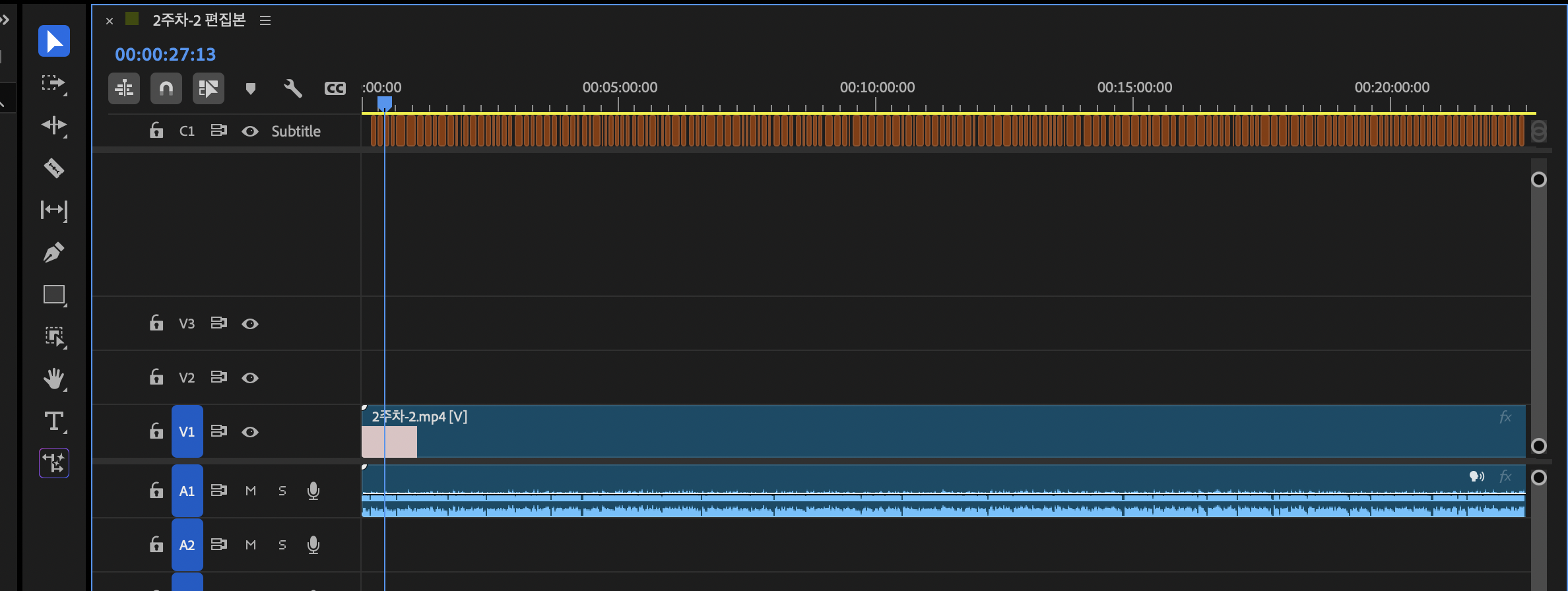The image size is (1568, 591).
Task: Toggle sync lock on V2 track
Action: pos(218,377)
